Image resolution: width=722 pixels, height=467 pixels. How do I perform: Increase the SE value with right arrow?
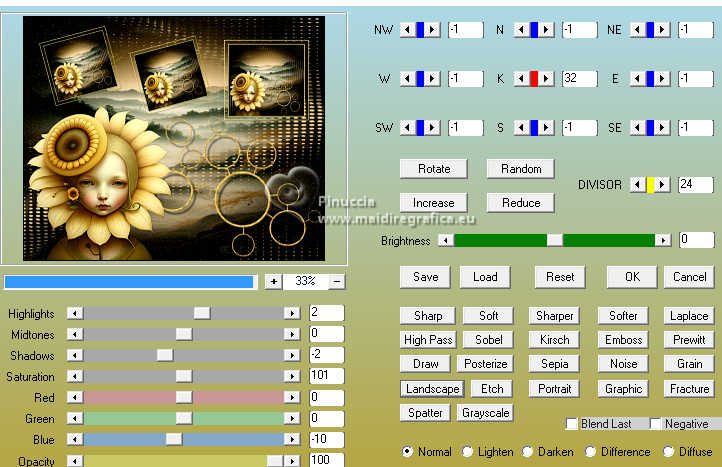(662, 128)
